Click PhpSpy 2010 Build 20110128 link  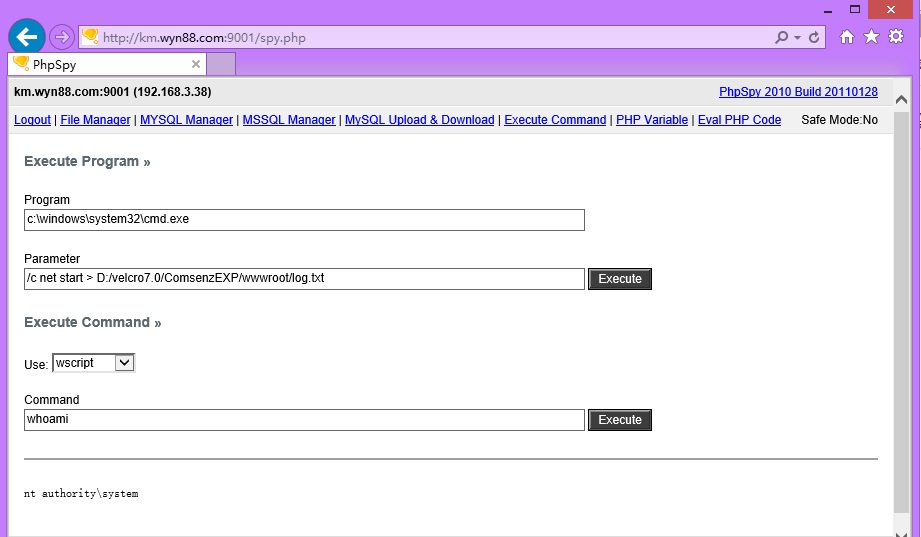tap(798, 92)
